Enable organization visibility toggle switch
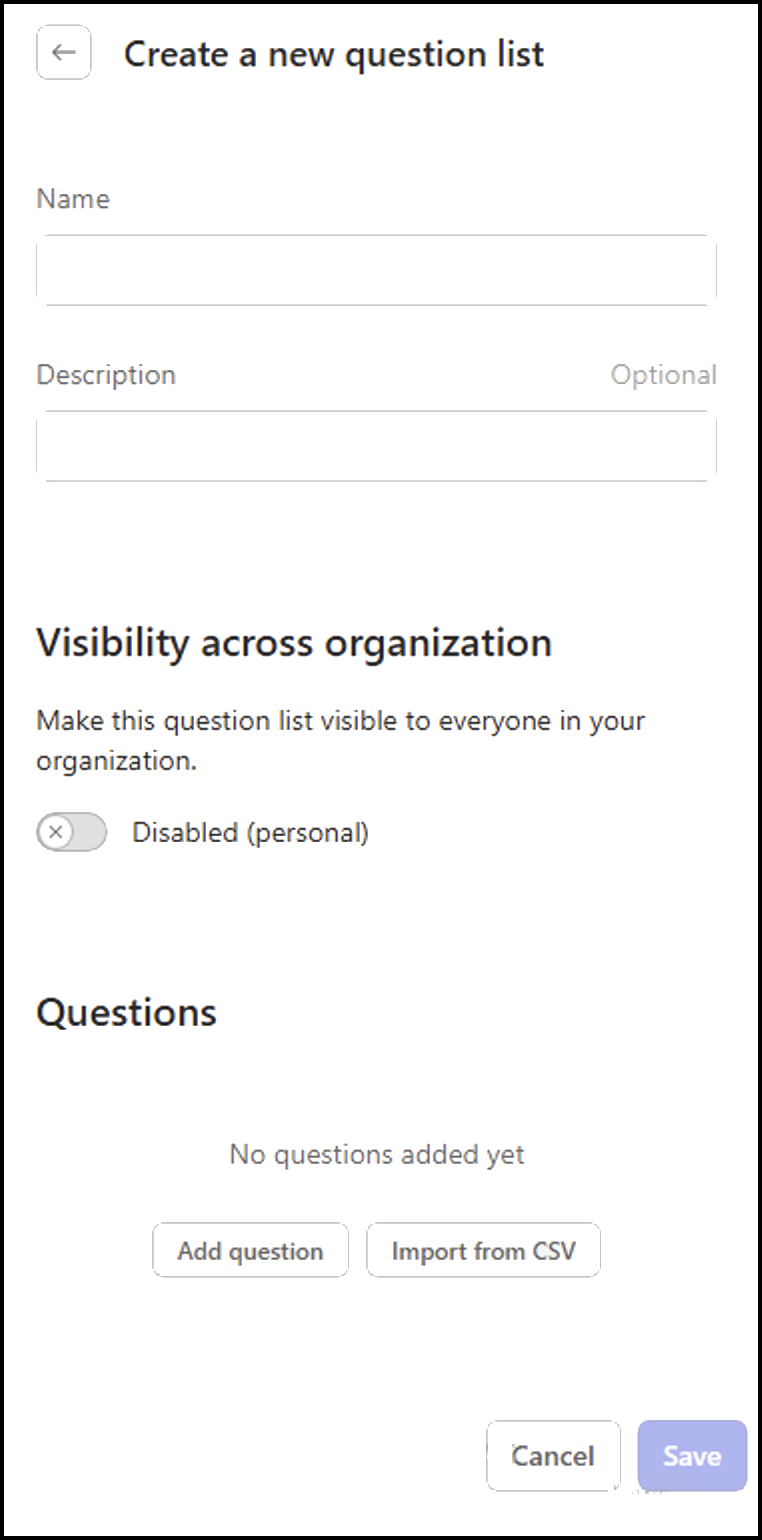Image resolution: width=762 pixels, height=1540 pixels. pyautogui.click(x=72, y=832)
